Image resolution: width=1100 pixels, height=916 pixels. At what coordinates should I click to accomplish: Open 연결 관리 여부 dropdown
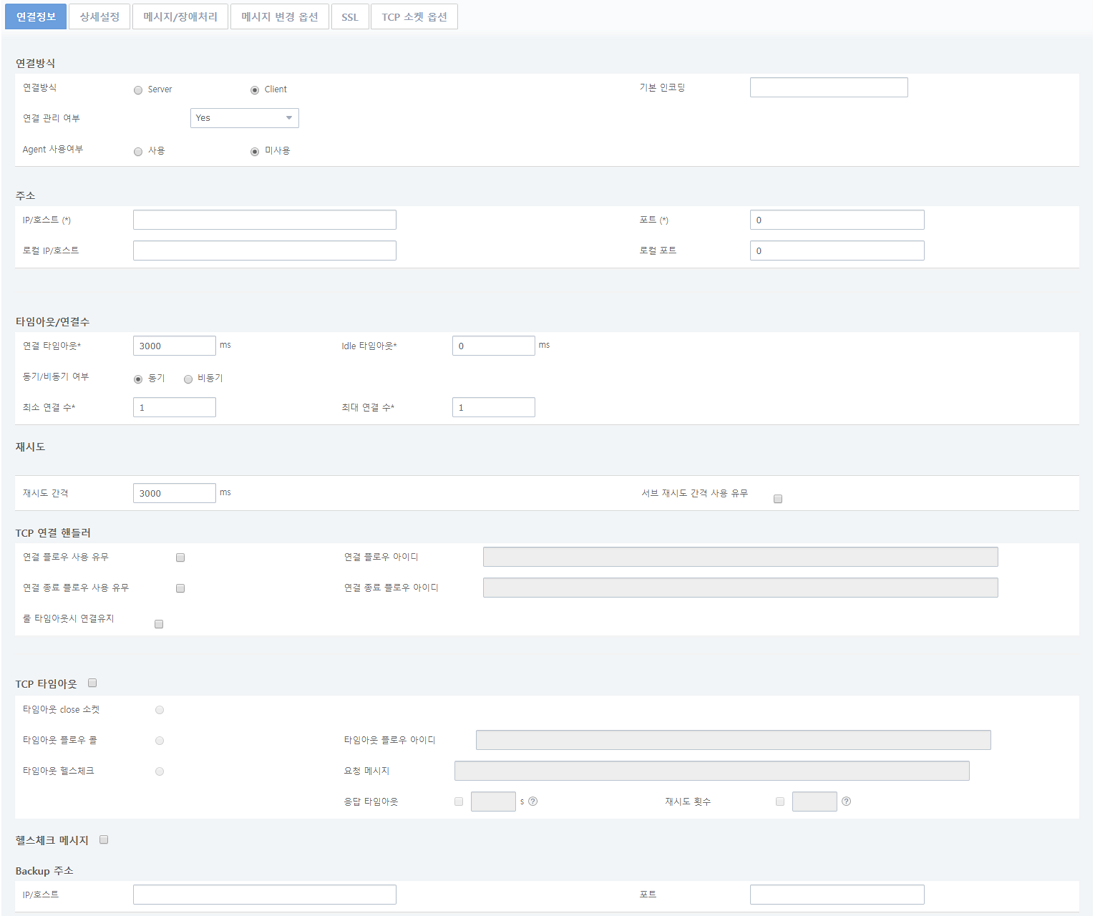pos(244,118)
